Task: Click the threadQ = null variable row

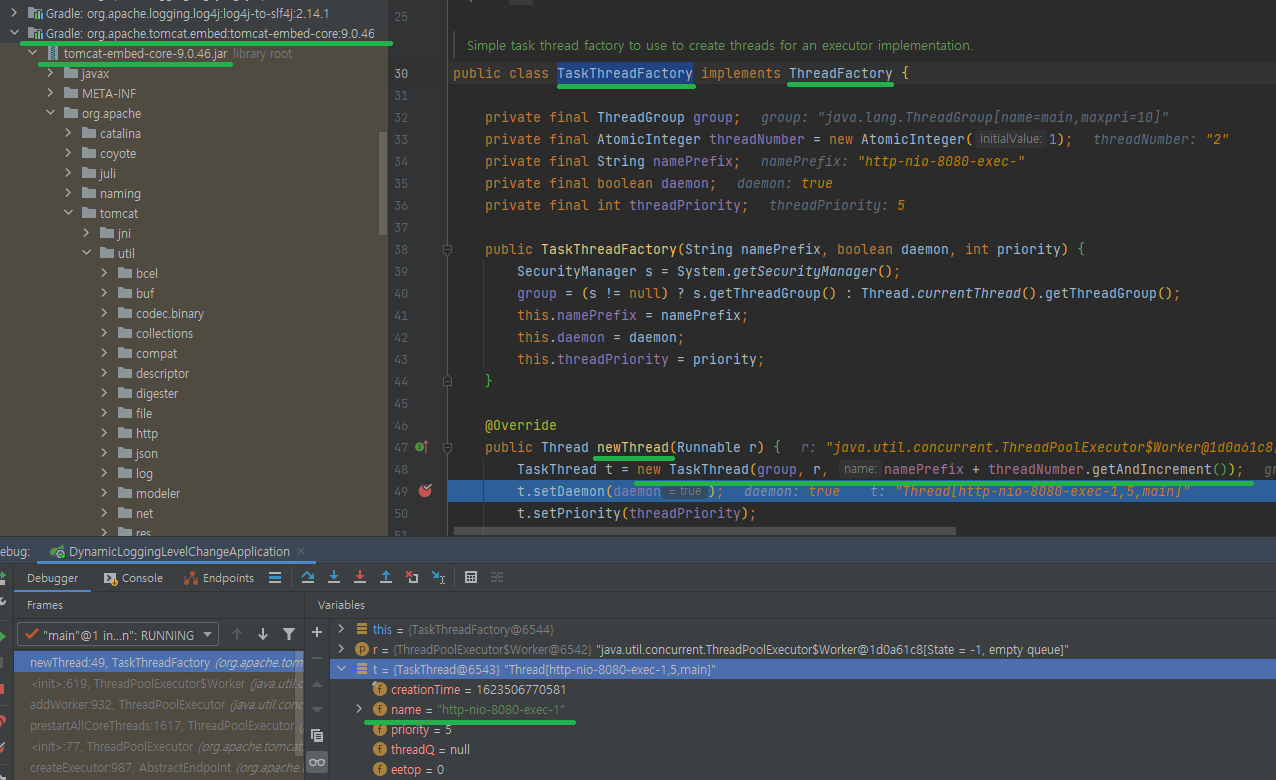Action: point(803,749)
